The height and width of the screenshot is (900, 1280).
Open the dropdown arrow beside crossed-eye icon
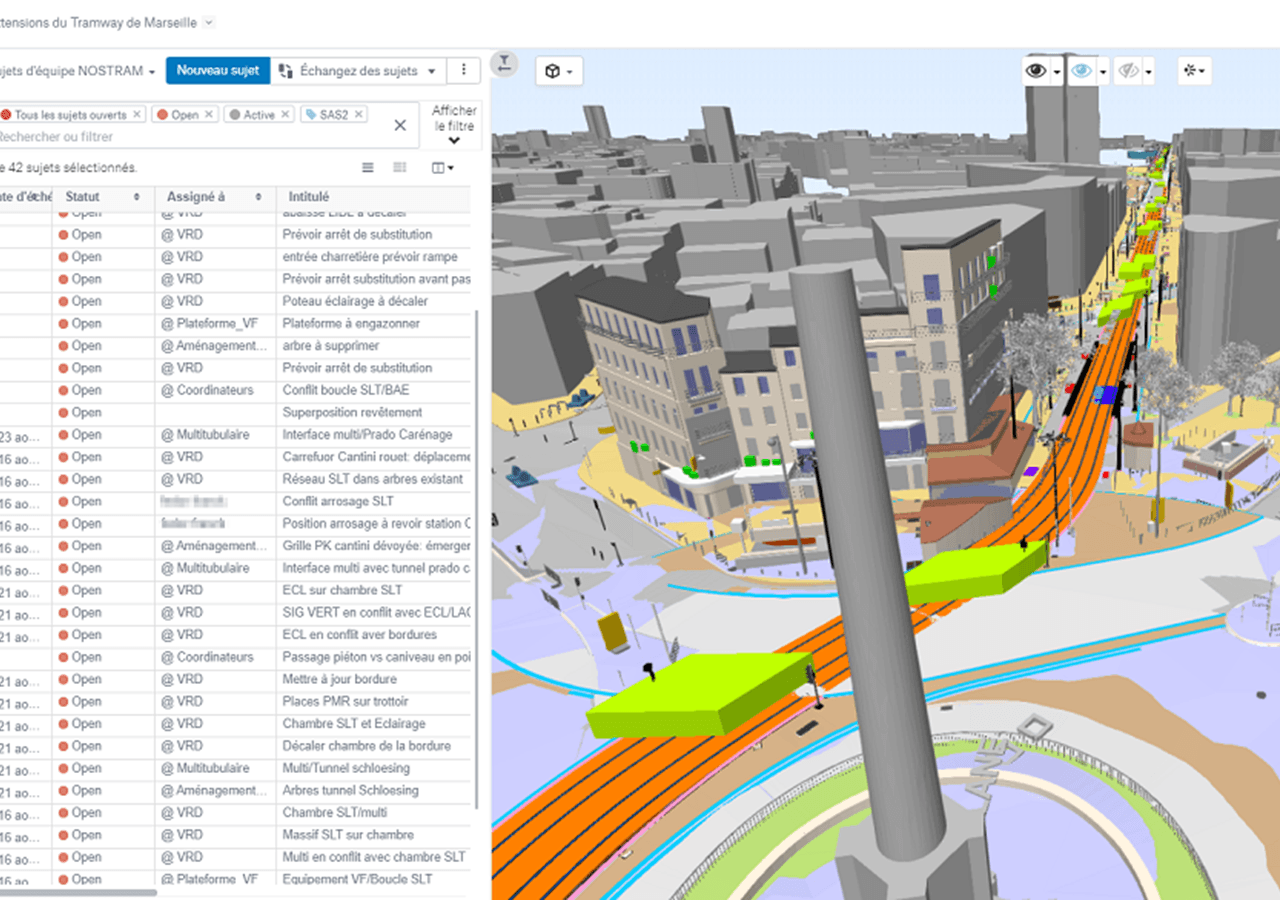pos(1149,72)
